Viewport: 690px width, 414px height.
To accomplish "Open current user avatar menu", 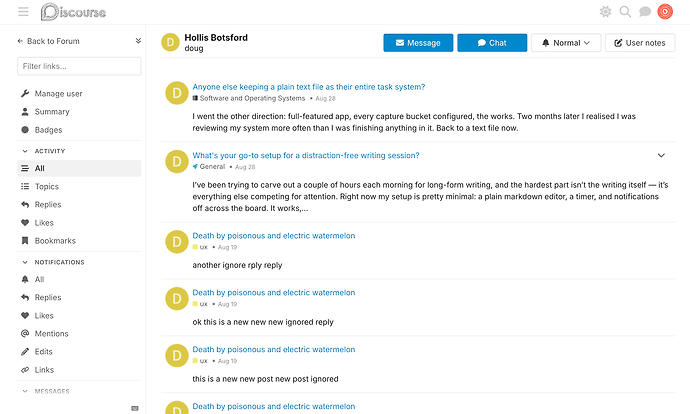I will click(665, 12).
